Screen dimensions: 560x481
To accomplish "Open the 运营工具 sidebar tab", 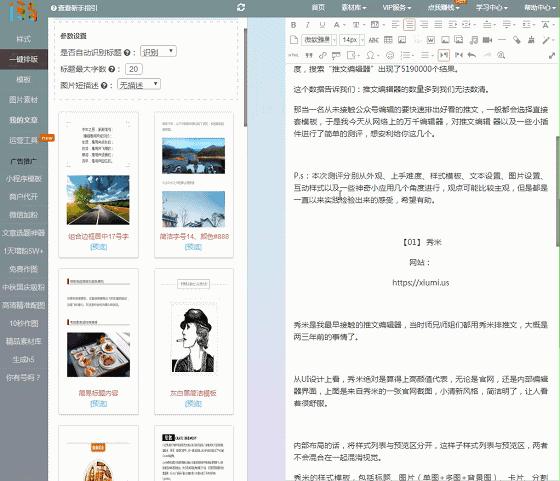I will click(24, 140).
